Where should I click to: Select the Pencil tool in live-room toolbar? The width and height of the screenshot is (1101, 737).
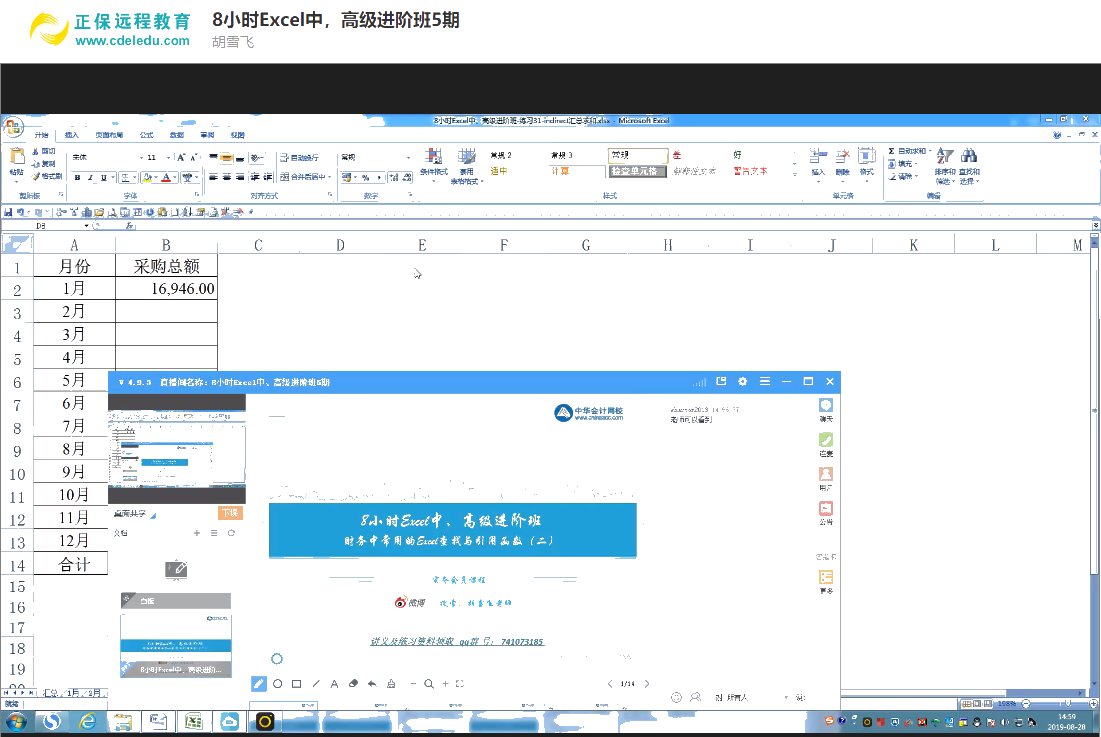point(258,684)
